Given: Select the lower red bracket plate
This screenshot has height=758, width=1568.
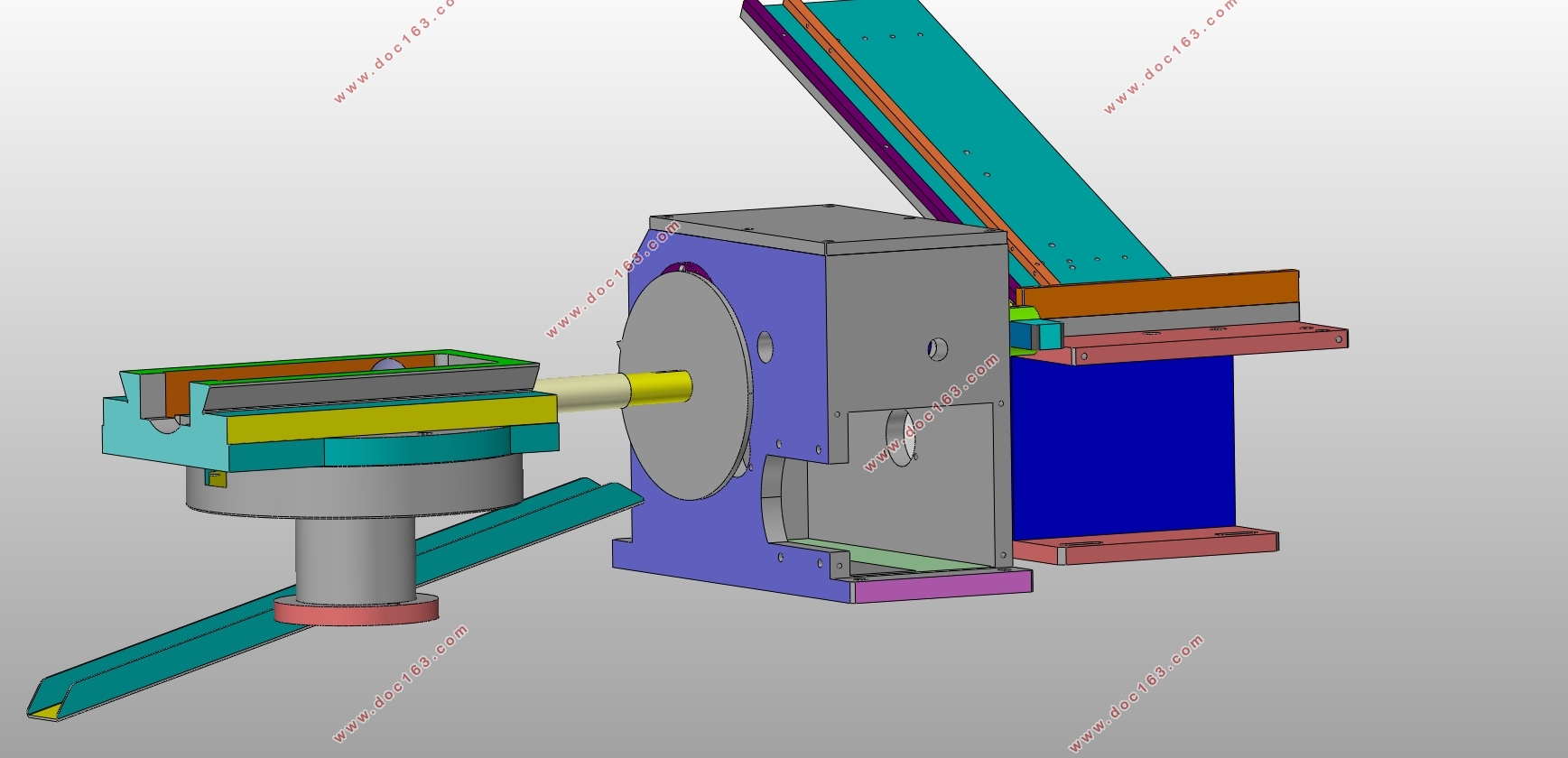Looking at the screenshot, I should pyautogui.click(x=1146, y=547).
